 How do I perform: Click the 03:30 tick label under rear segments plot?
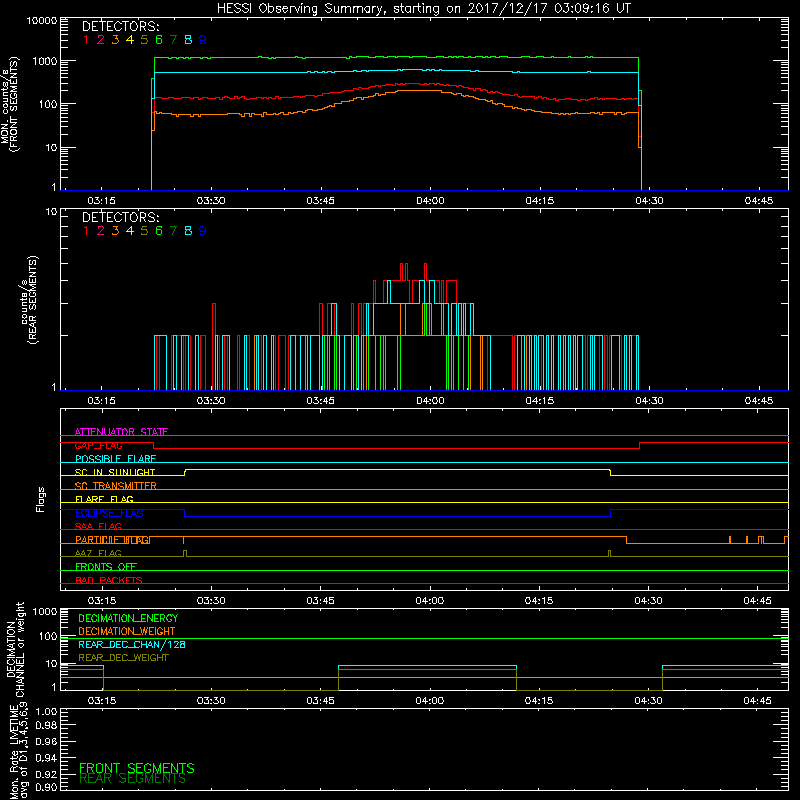point(211,401)
